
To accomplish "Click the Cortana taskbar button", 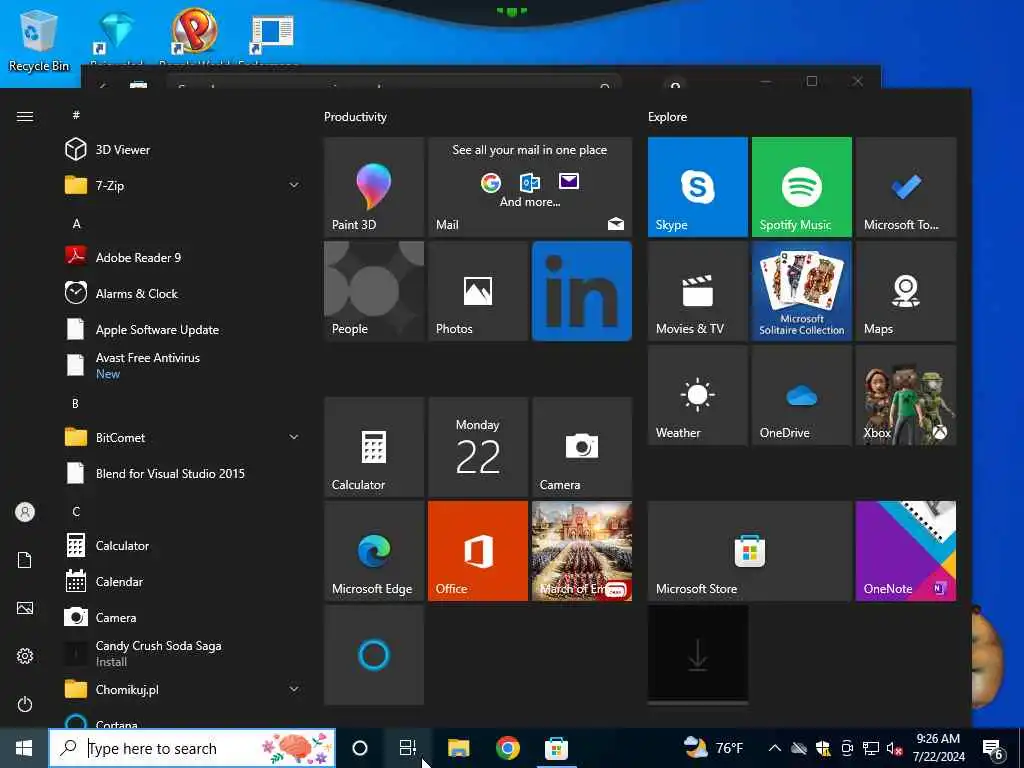I will pos(360,748).
